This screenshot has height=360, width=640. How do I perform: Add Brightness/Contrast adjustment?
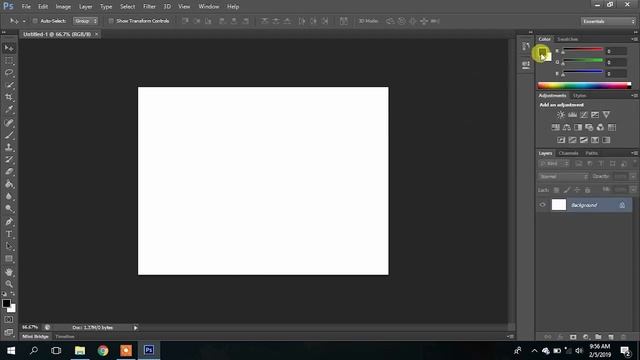tap(561, 115)
